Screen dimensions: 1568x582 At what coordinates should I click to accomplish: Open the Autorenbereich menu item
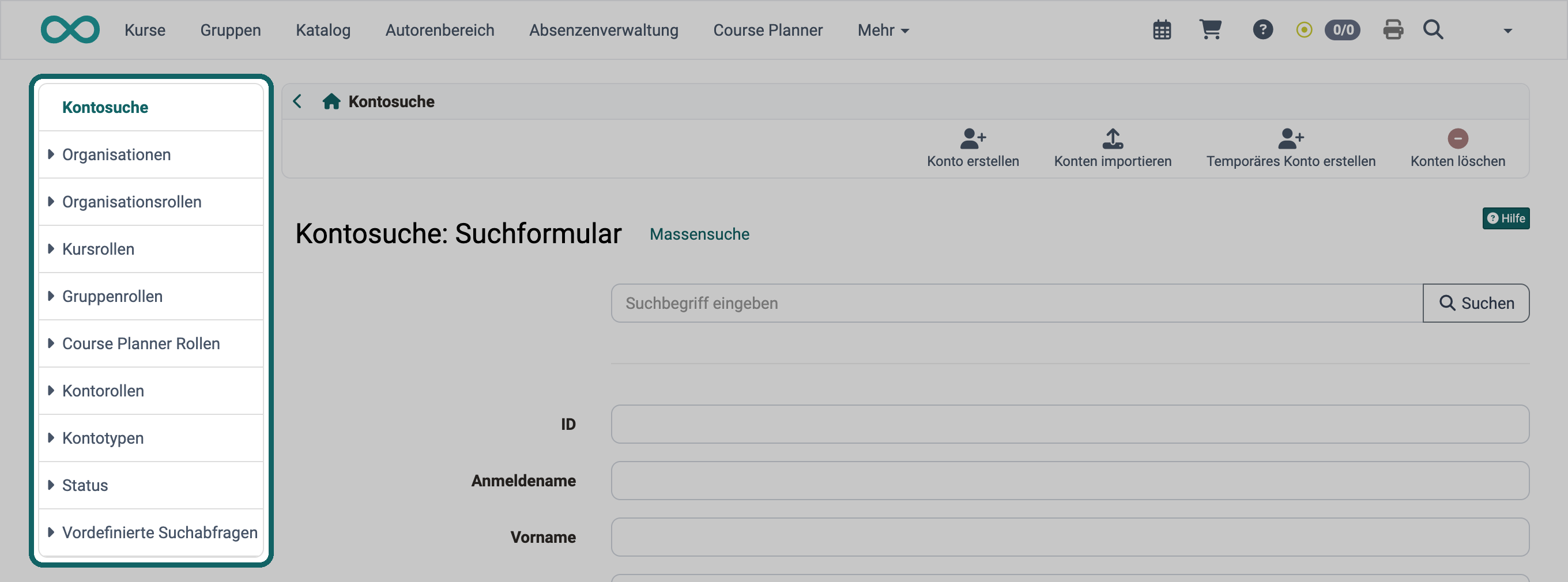pyautogui.click(x=439, y=31)
